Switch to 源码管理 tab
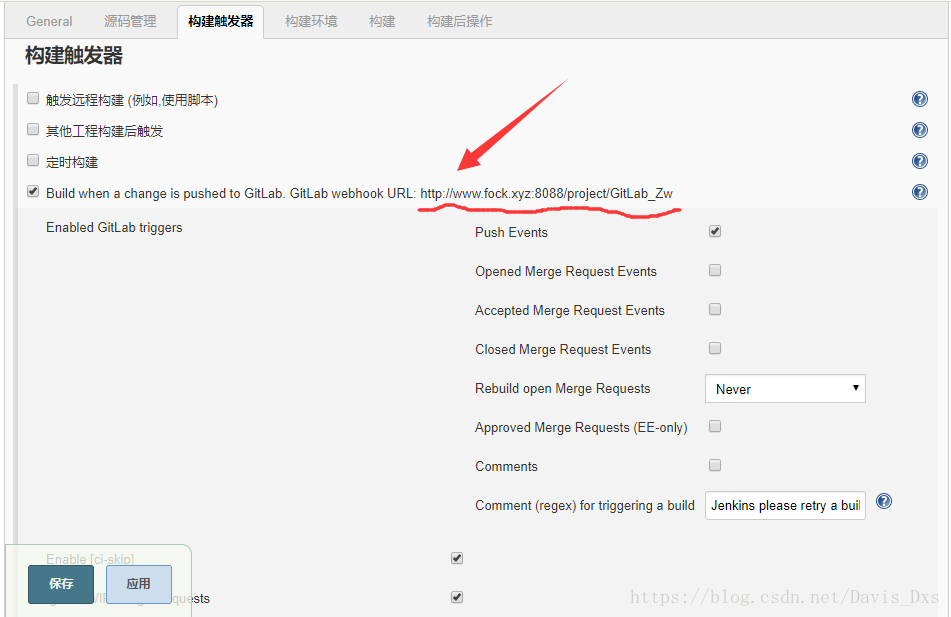The image size is (951, 617). [x=130, y=21]
